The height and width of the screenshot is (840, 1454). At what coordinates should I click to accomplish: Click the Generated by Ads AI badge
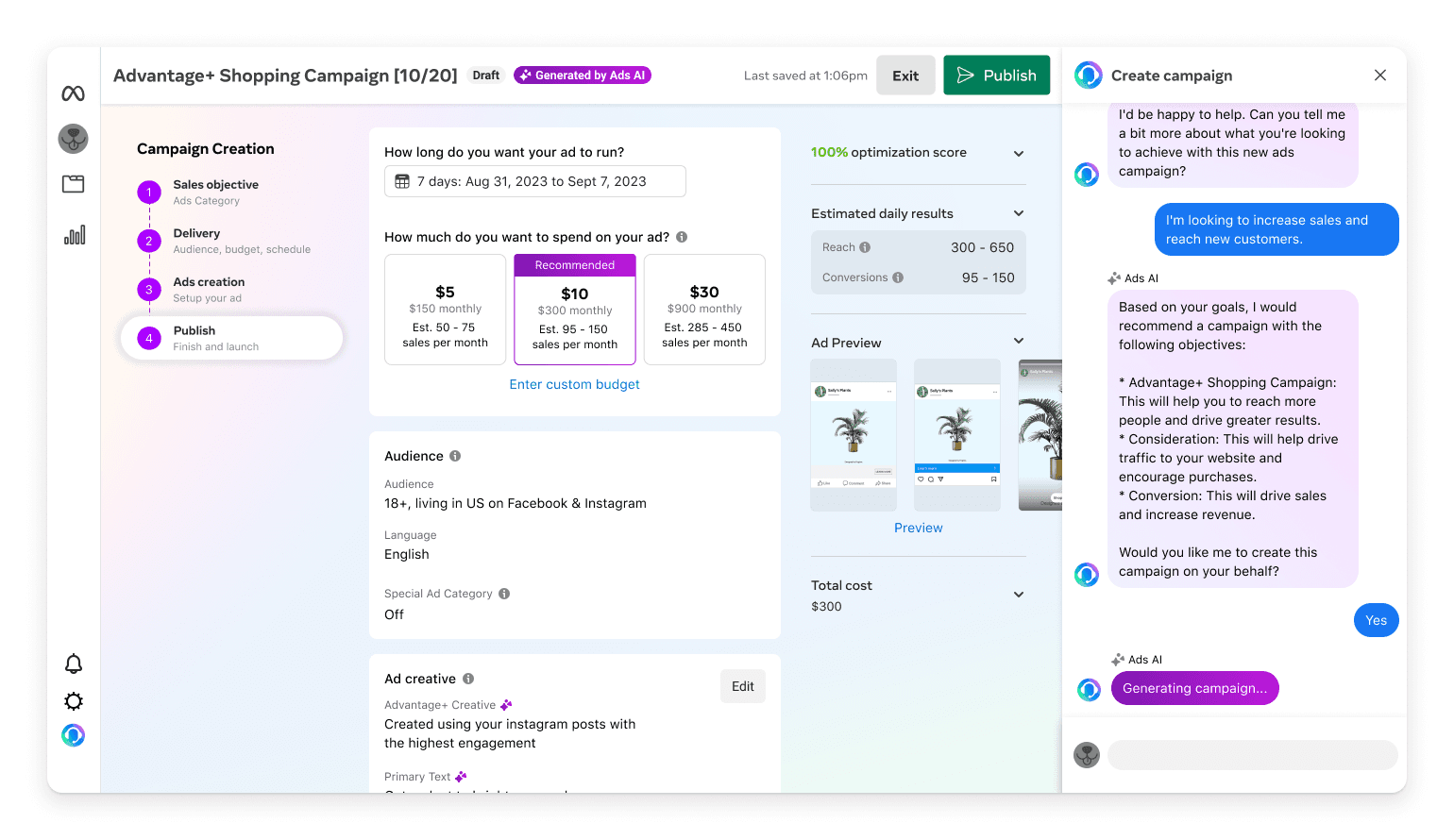coord(583,76)
